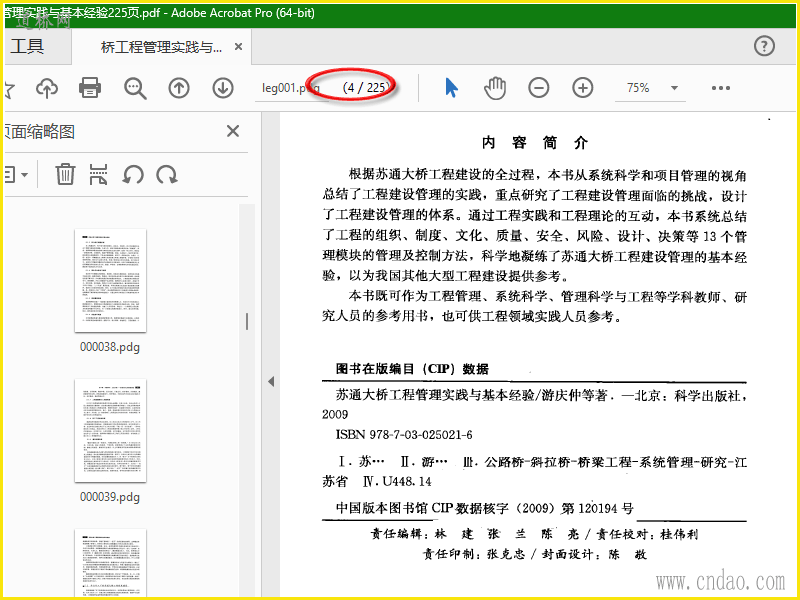This screenshot has height=600, width=800.
Task: Click the 内容简介 heading in the document
Action: [535, 143]
